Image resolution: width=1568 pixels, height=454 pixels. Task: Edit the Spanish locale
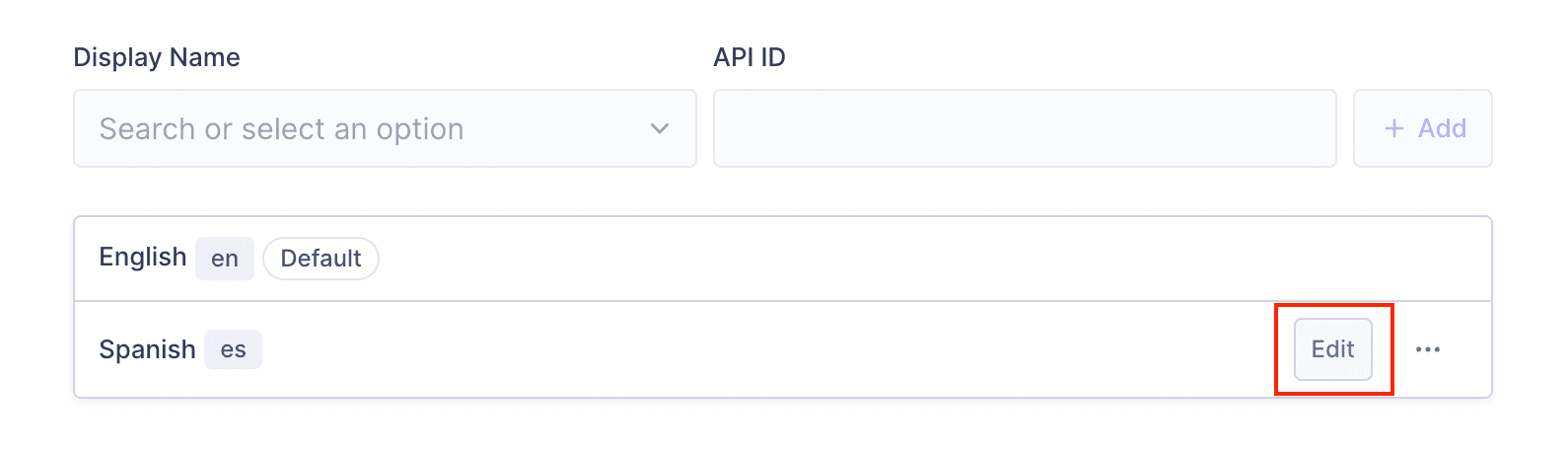pyautogui.click(x=1332, y=349)
